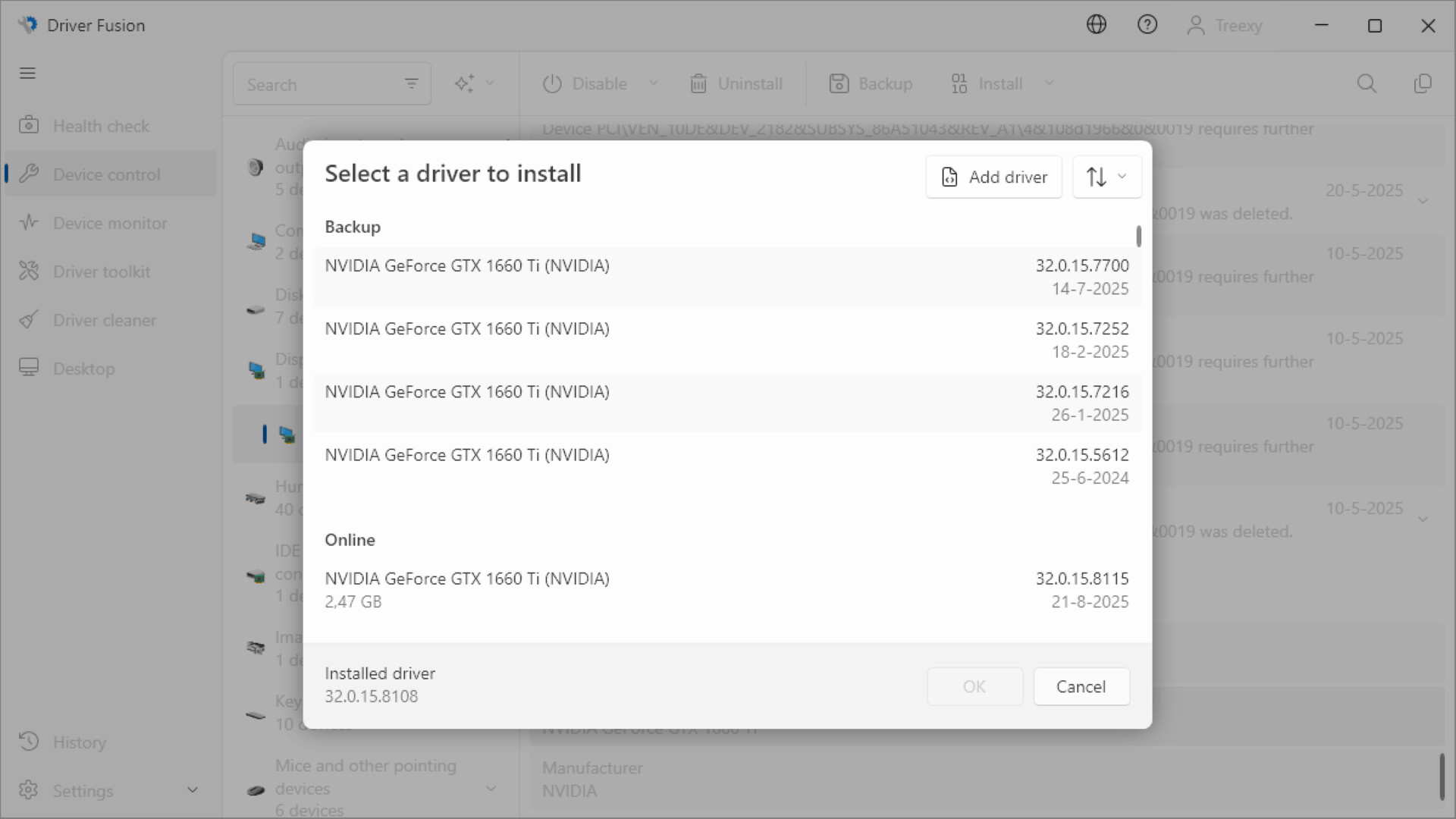Cancel the driver selection dialog

(1081, 686)
